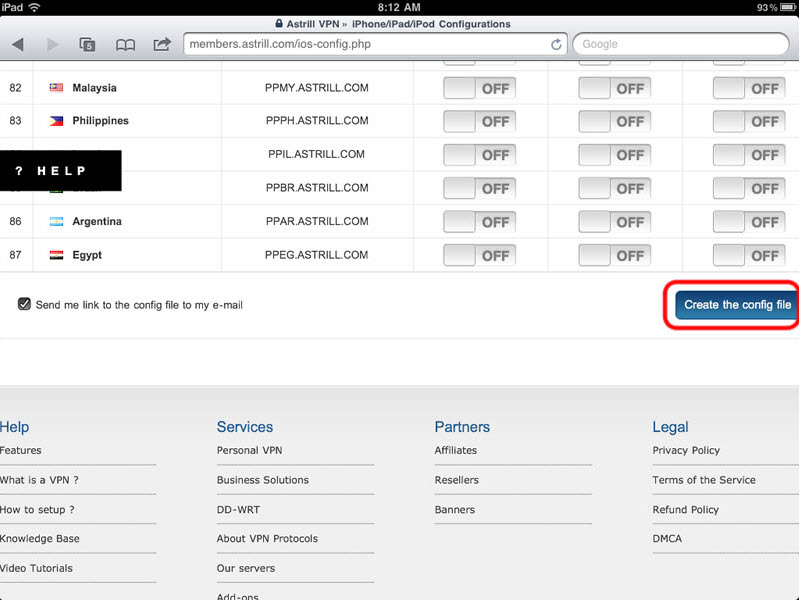Tap the battery status icon
This screenshot has width=804, height=606.
(x=788, y=7)
